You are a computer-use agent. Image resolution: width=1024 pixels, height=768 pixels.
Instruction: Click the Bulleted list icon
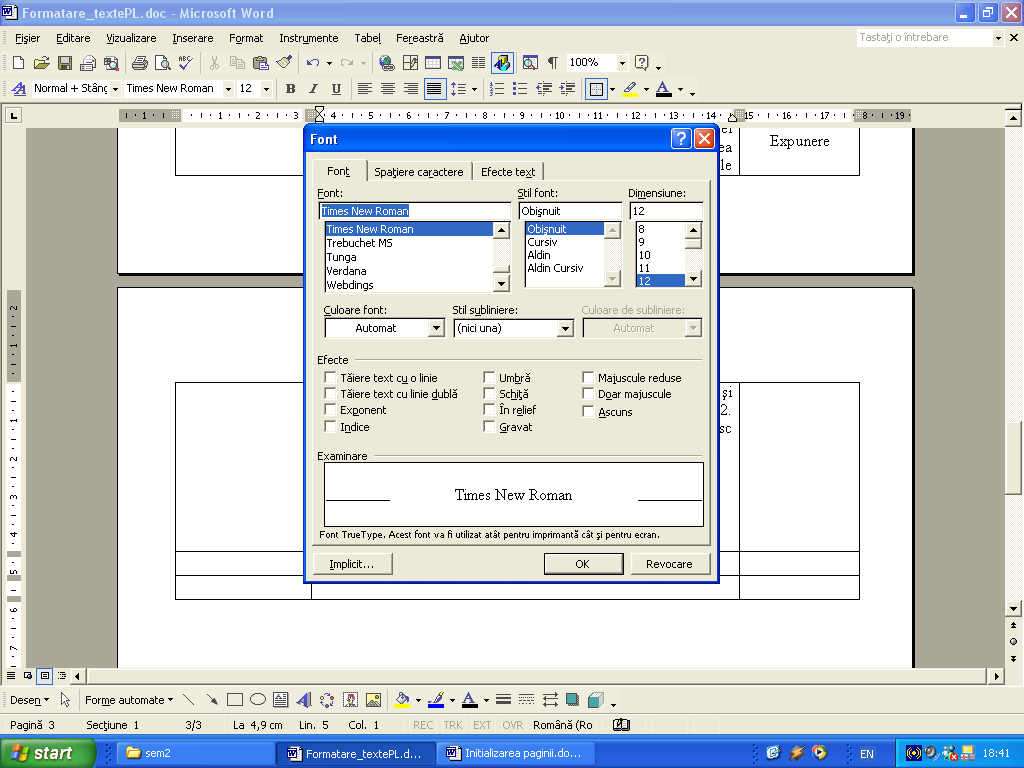click(x=520, y=89)
